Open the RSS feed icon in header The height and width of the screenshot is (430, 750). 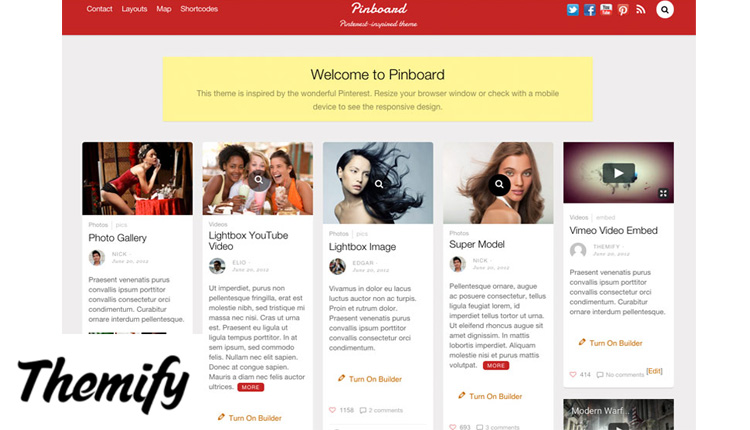[x=640, y=10]
